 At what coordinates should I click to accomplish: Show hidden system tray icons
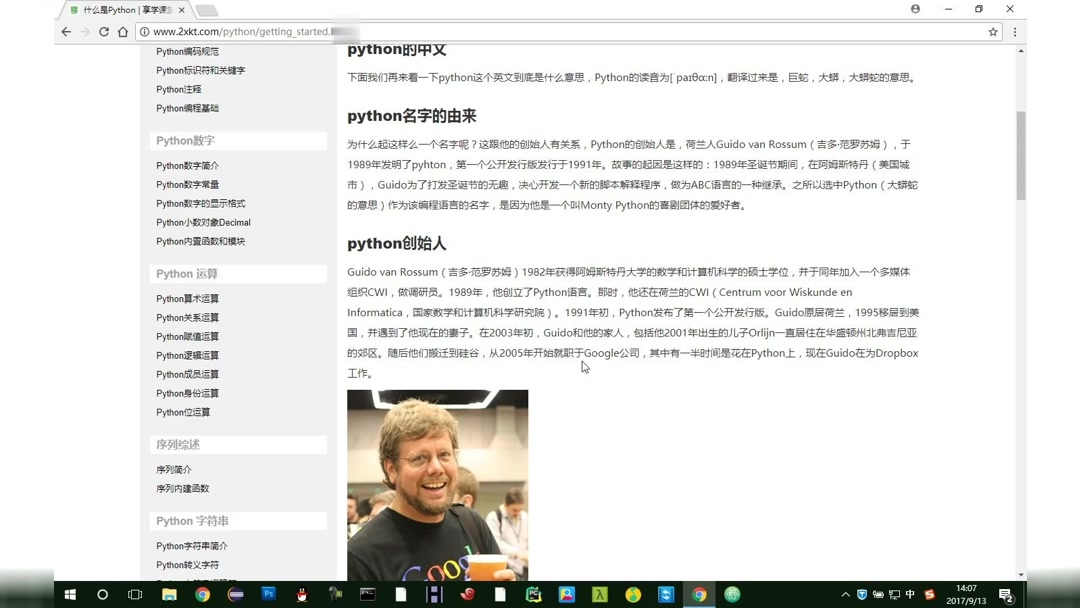click(846, 594)
